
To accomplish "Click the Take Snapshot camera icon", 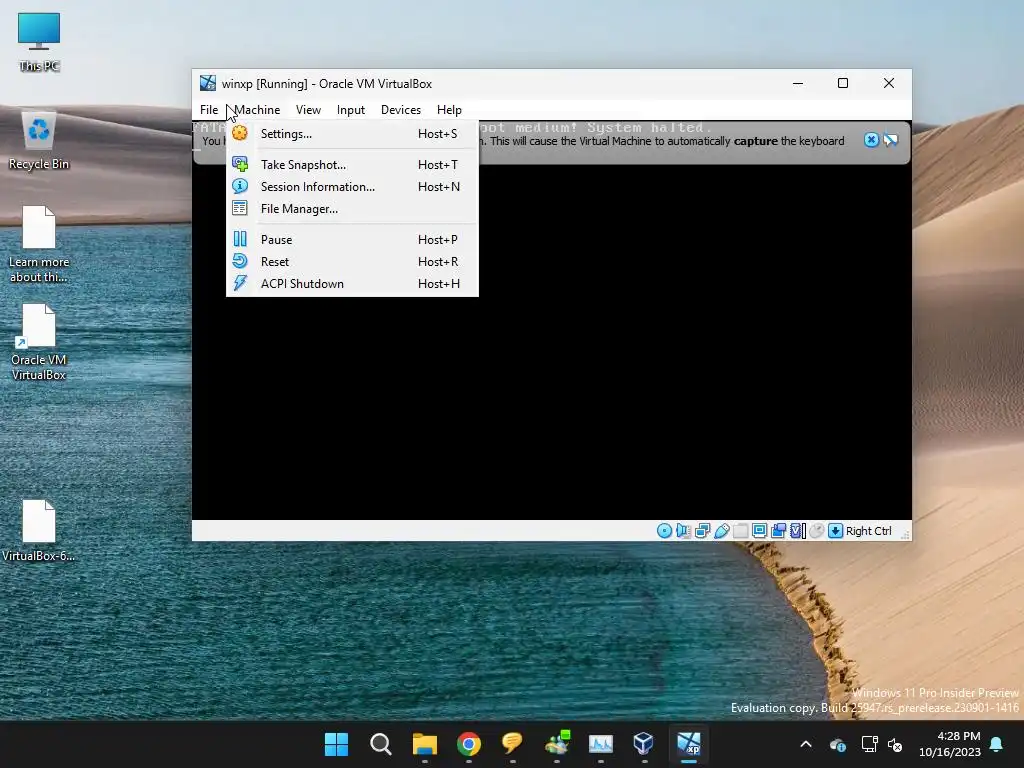I will pyautogui.click(x=240, y=164).
